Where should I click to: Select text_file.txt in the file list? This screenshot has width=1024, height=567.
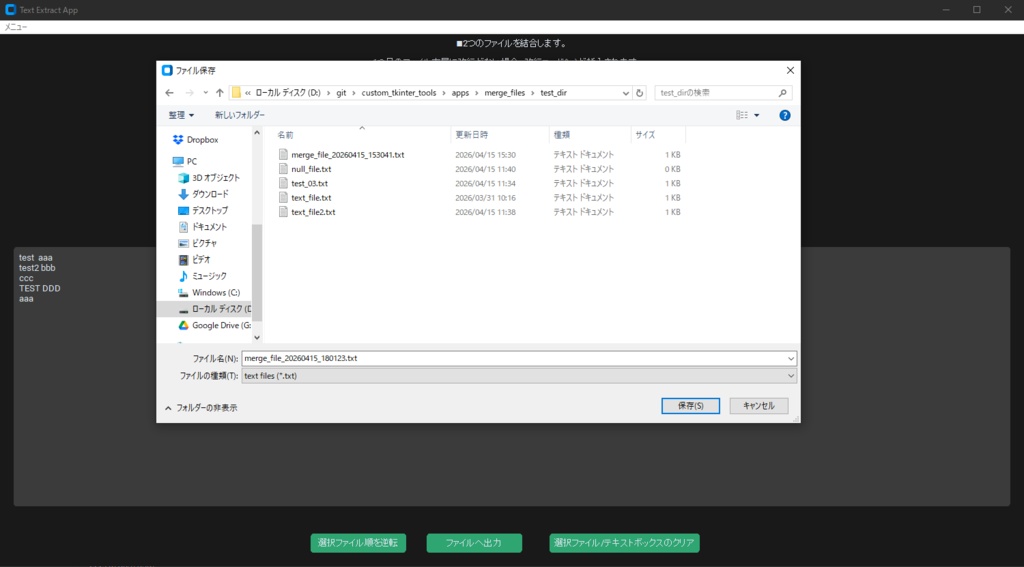point(311,197)
